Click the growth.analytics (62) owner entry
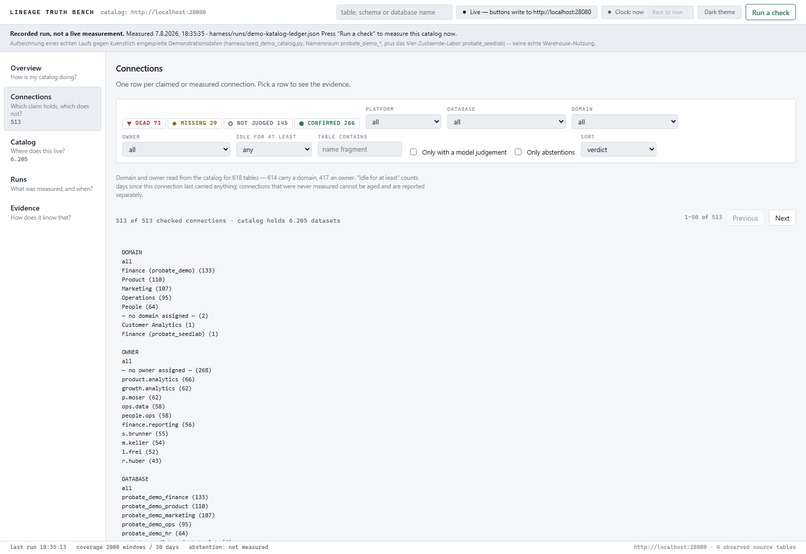 click(x=156, y=389)
